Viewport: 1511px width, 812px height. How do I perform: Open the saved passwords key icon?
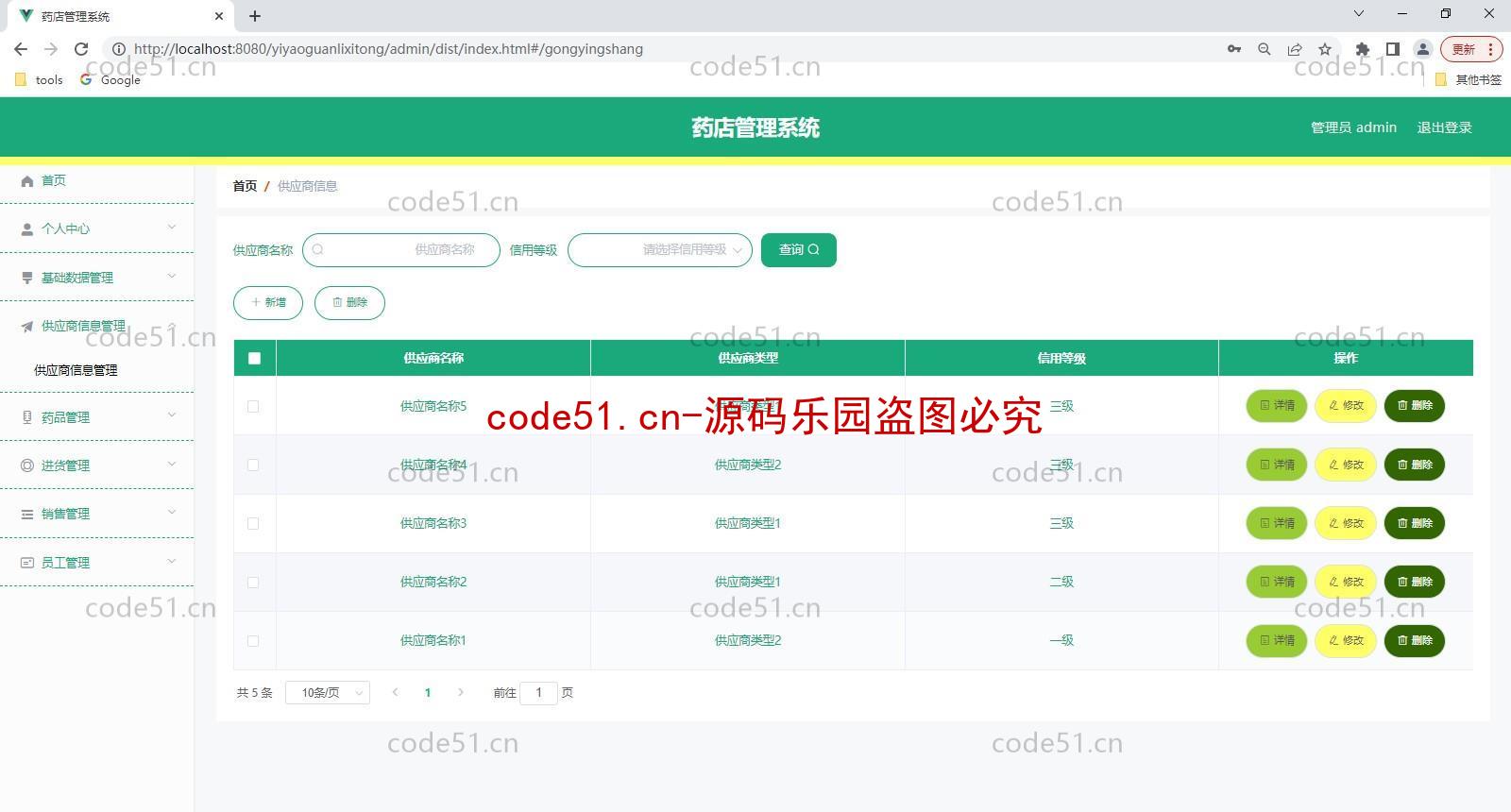click(1234, 49)
